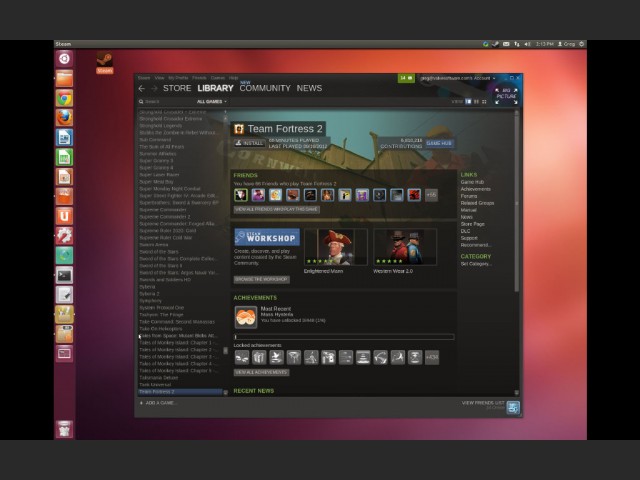The height and width of the screenshot is (480, 640).
Task: Switch library to list view
Action: (476, 102)
